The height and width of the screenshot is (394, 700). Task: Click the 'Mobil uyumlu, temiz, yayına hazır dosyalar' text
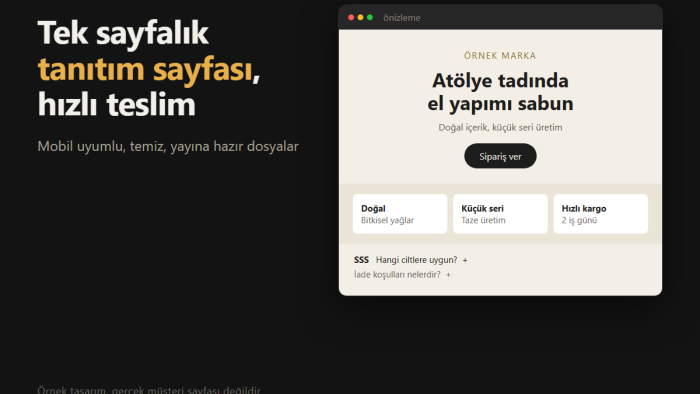click(168, 146)
